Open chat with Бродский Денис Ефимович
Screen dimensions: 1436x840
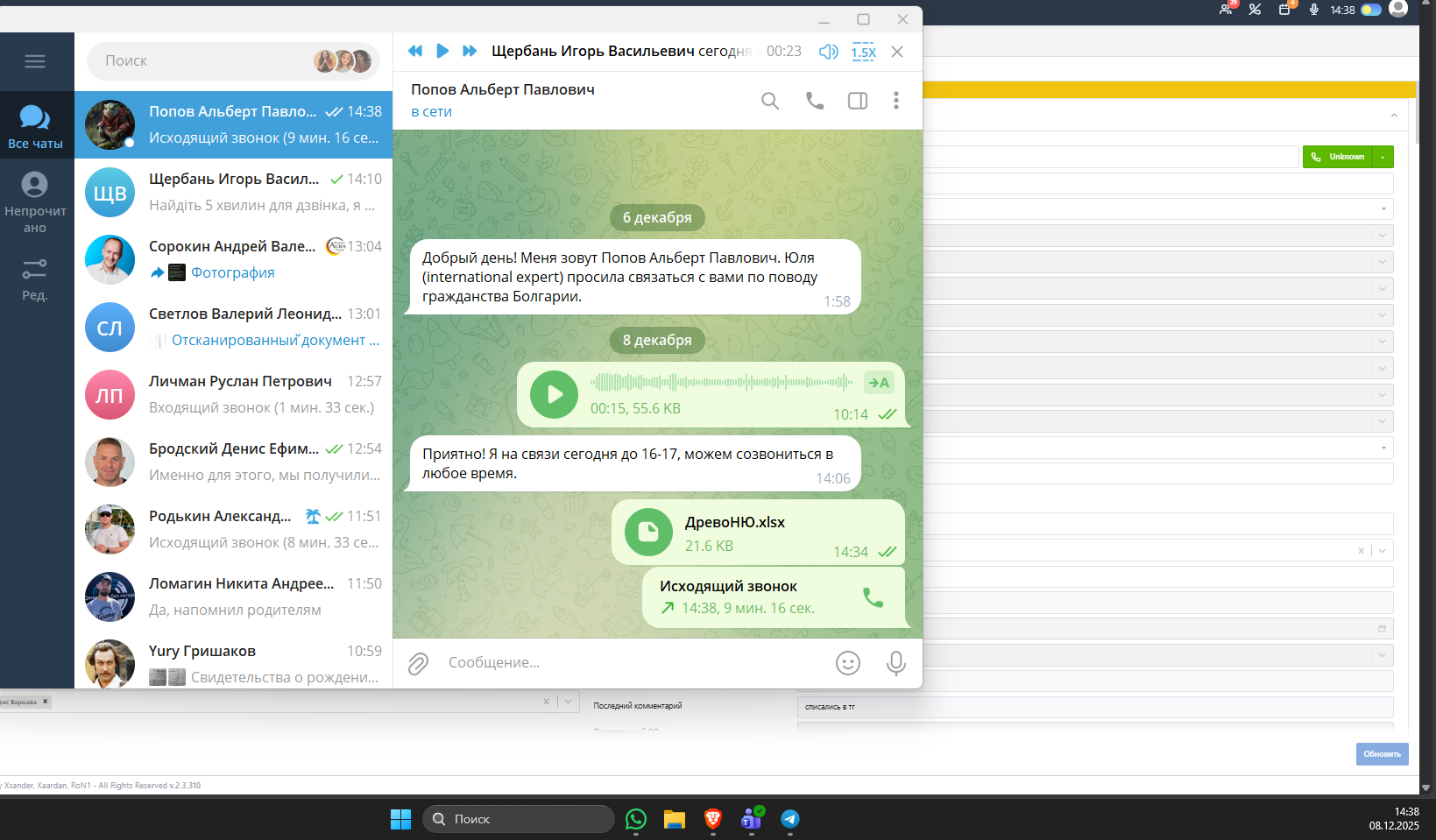coord(233,462)
